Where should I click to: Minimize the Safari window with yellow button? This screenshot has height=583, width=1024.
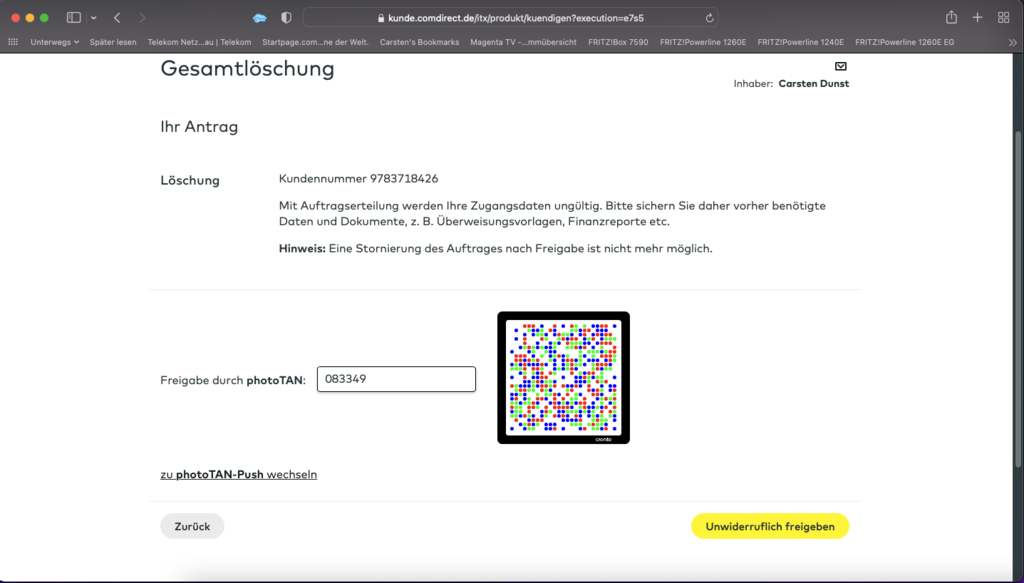(30, 18)
